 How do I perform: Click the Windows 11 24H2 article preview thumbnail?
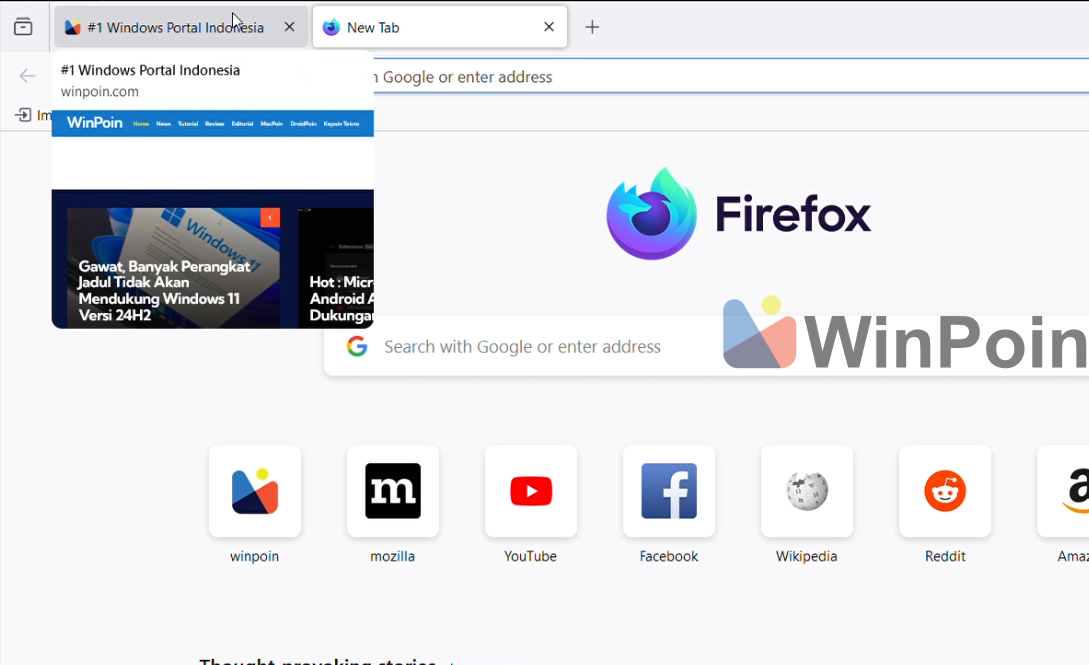pos(173,267)
